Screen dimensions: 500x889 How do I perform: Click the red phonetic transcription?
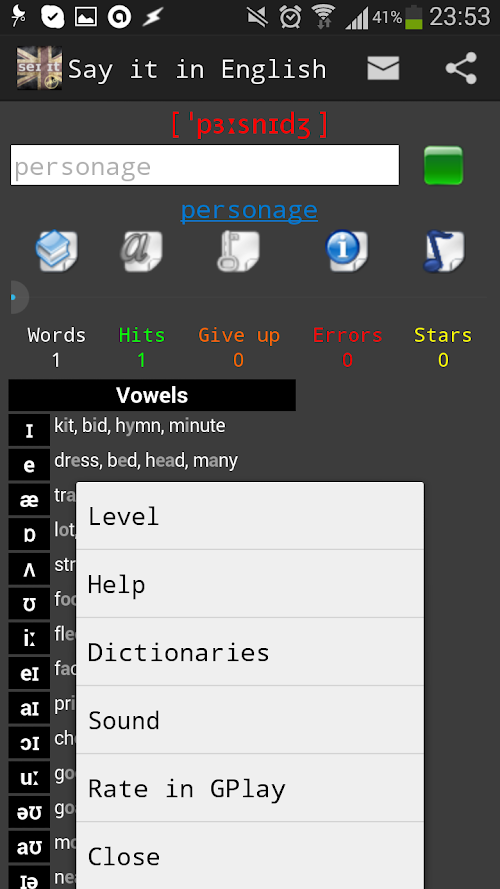click(249, 125)
